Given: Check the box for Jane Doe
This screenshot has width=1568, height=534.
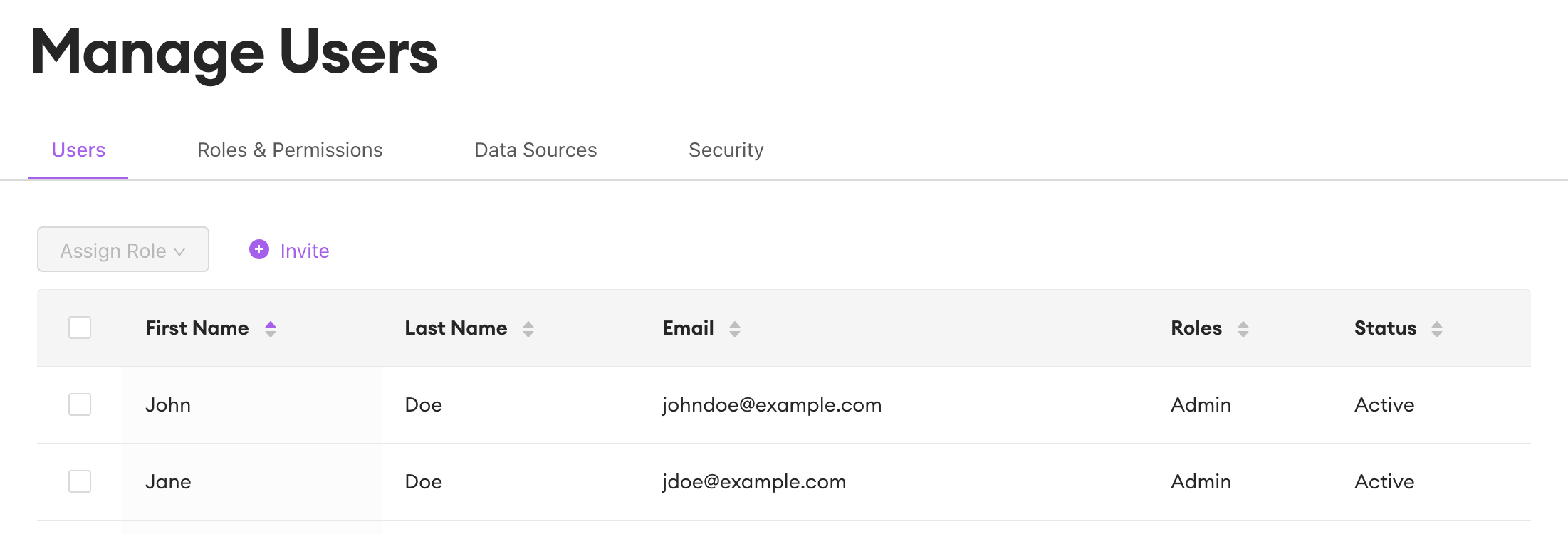Looking at the screenshot, I should point(80,481).
